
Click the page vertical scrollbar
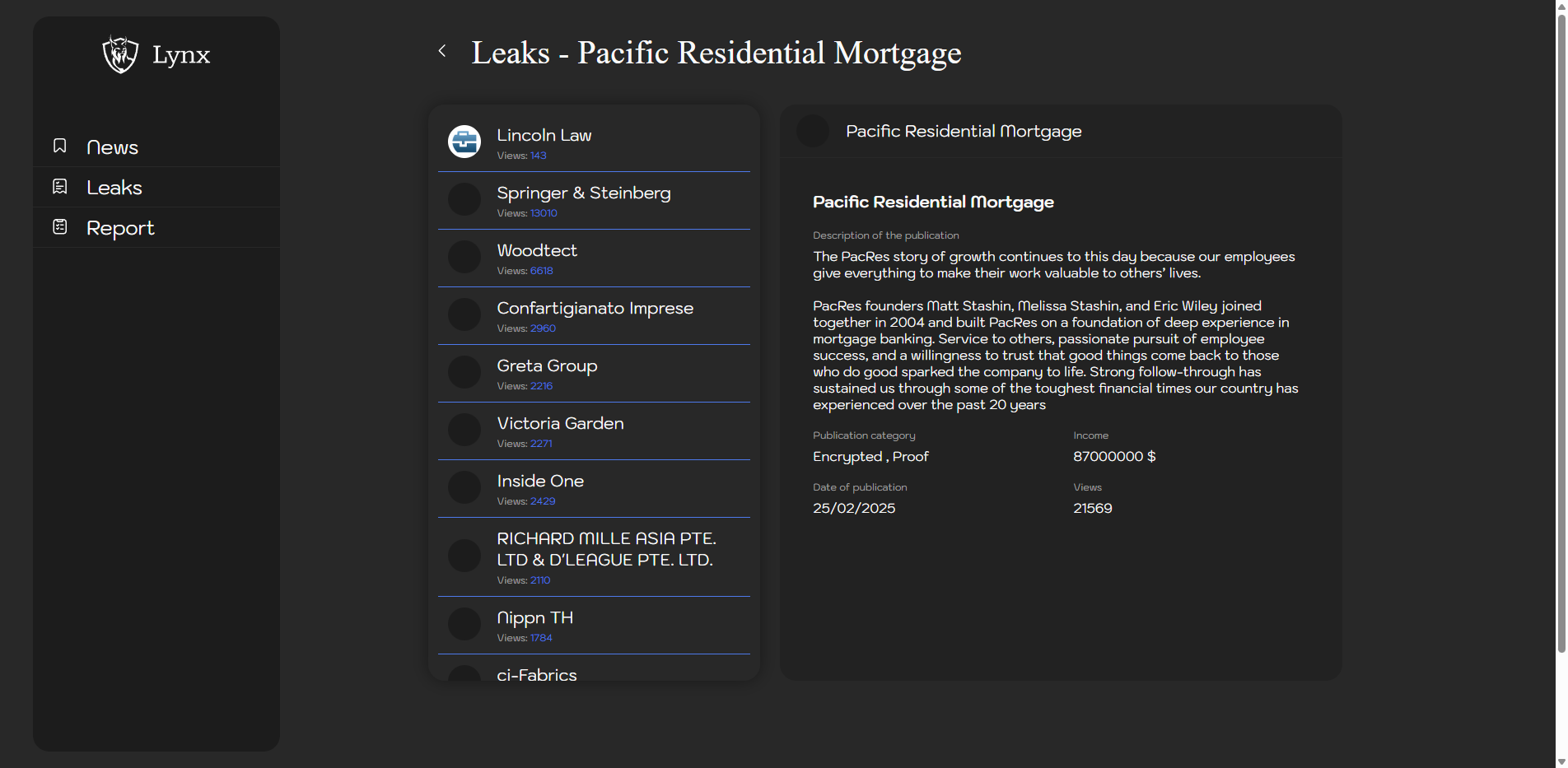point(1561,329)
